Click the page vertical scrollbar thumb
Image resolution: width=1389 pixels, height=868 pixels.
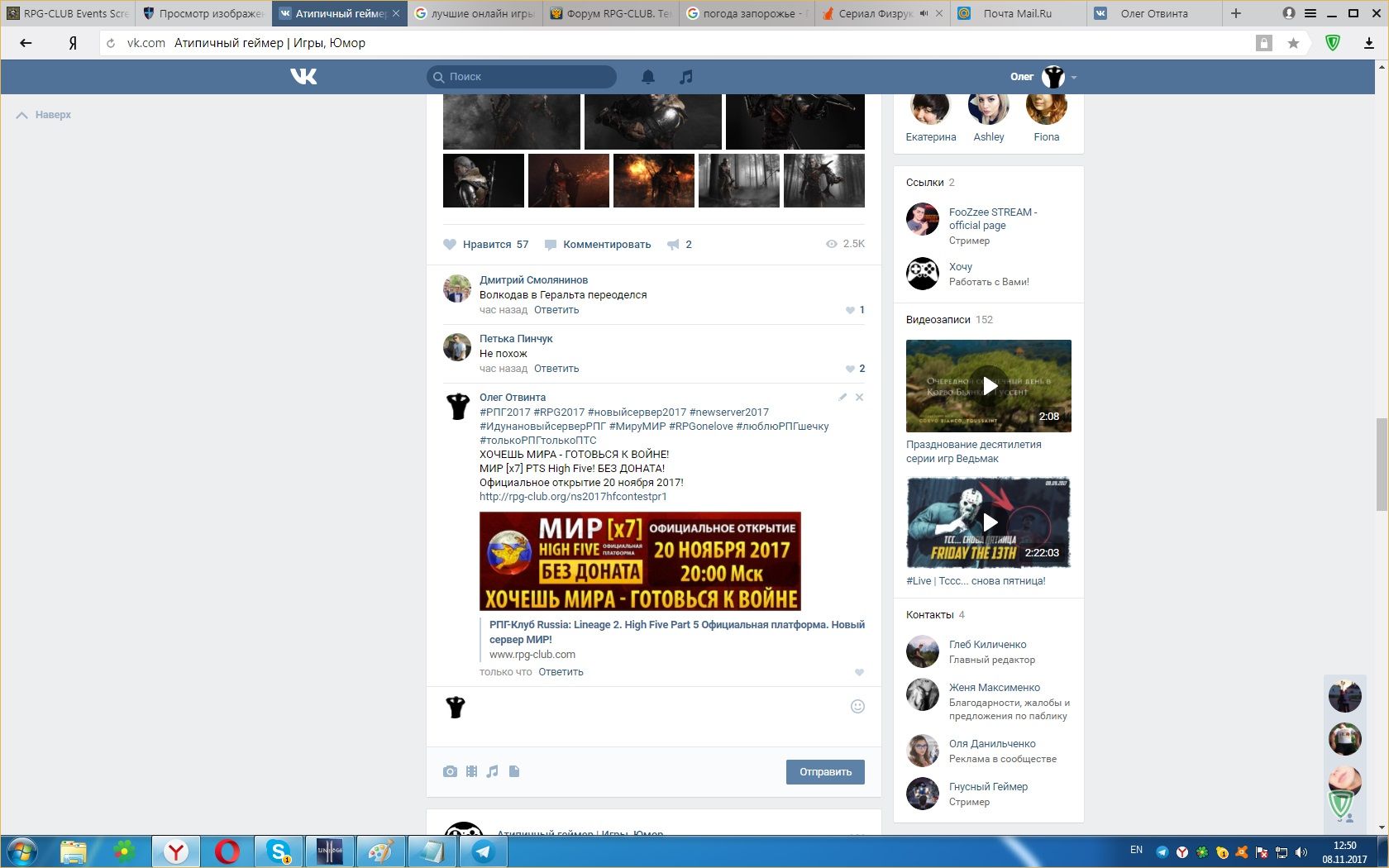[x=1382, y=465]
